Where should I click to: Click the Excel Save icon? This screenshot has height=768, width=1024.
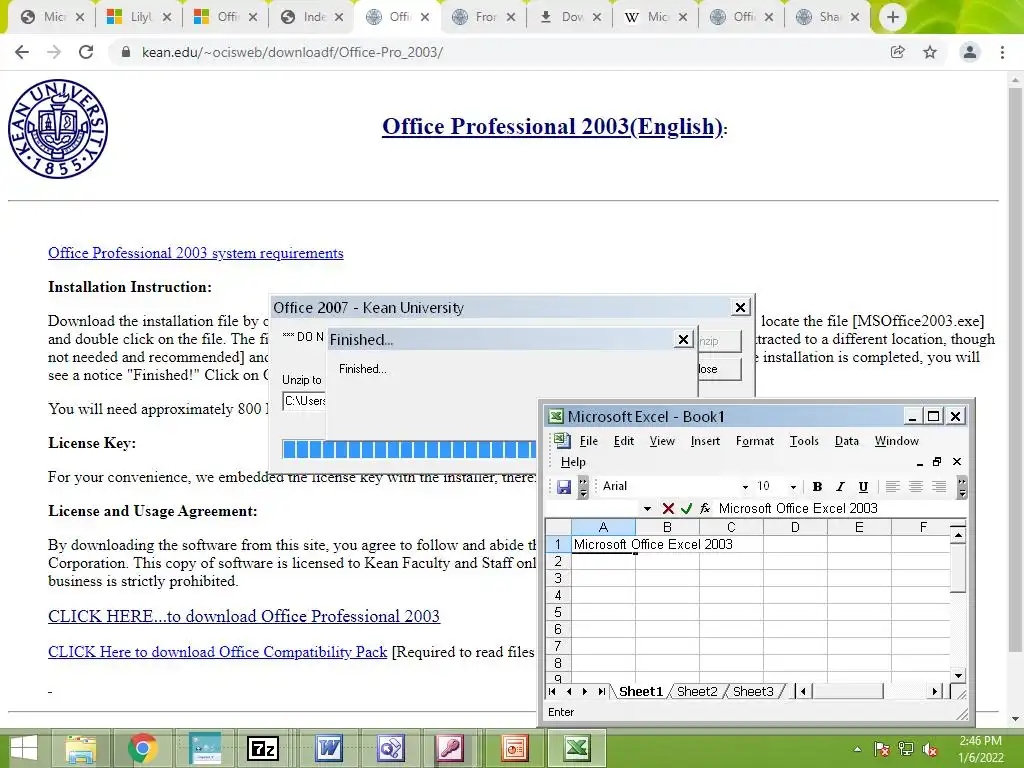(x=564, y=487)
